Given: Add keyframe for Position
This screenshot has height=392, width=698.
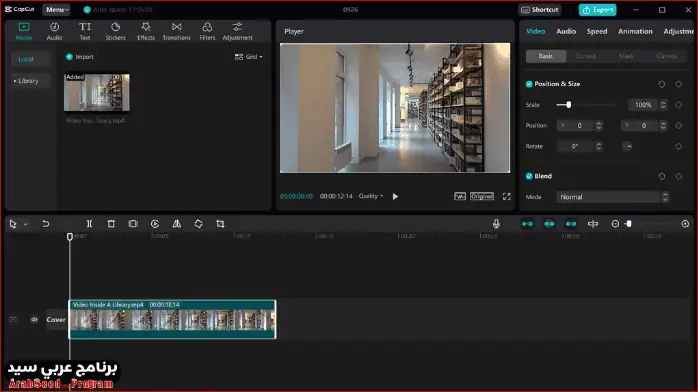Looking at the screenshot, I should [678, 126].
